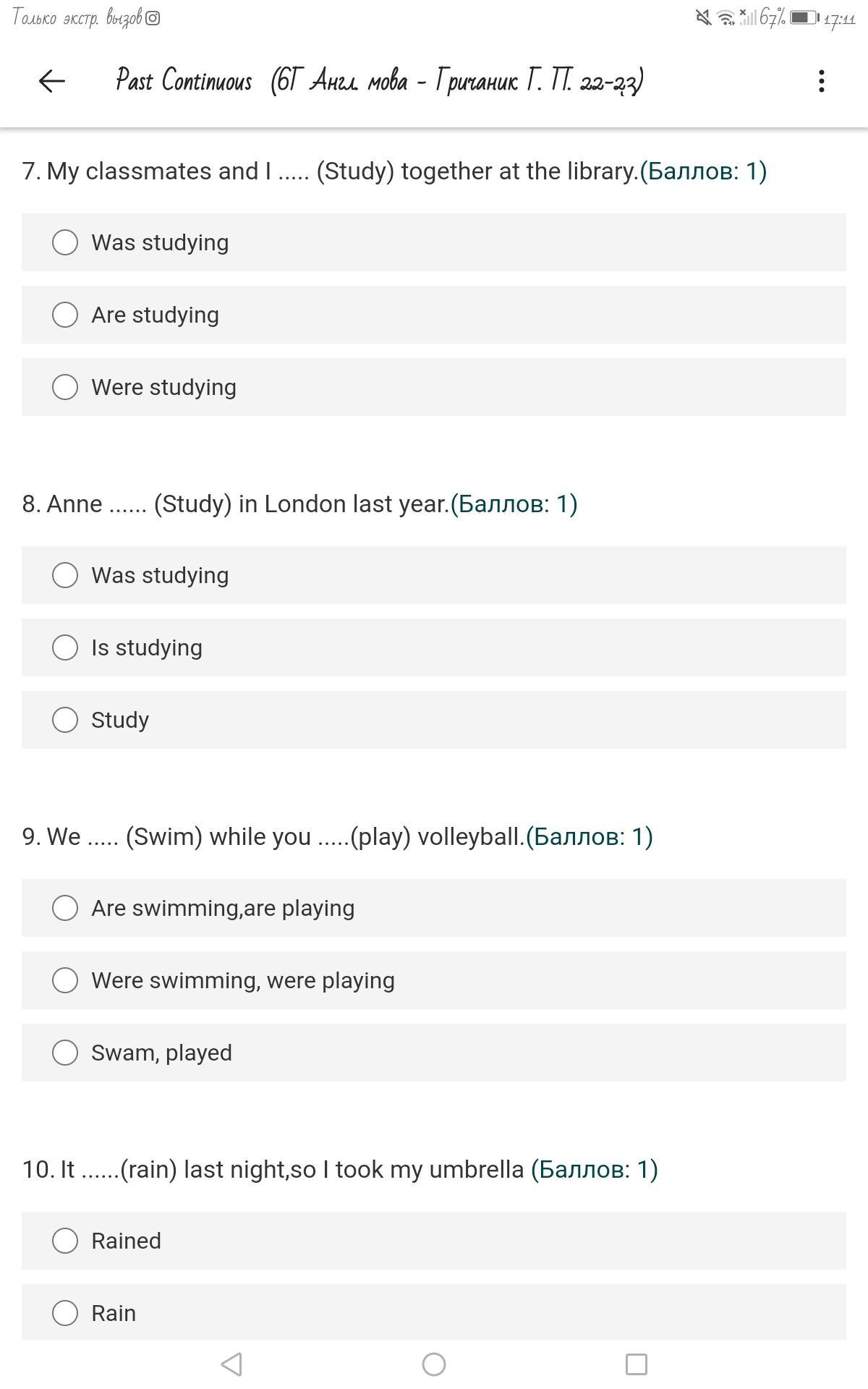Open recent apps square button
Screen dimensions: 868x1389
[636, 1364]
